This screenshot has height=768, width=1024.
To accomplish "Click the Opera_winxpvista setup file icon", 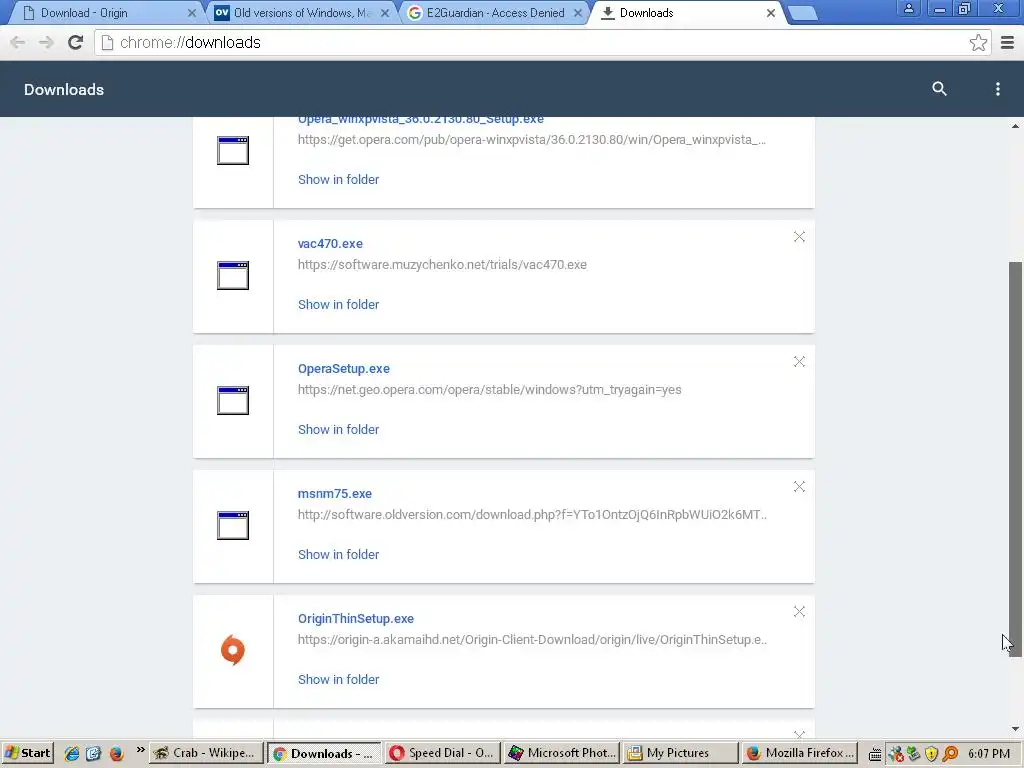I will [x=233, y=150].
